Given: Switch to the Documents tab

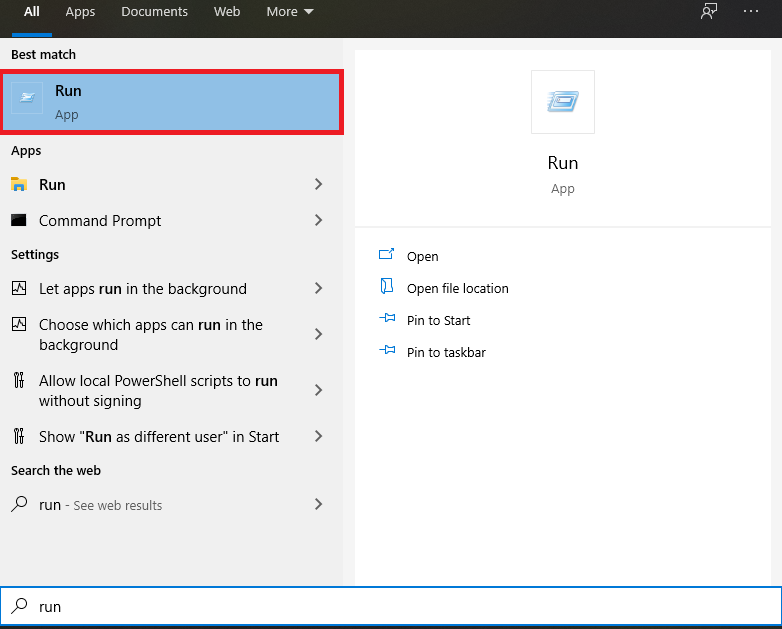Looking at the screenshot, I should click(x=154, y=12).
